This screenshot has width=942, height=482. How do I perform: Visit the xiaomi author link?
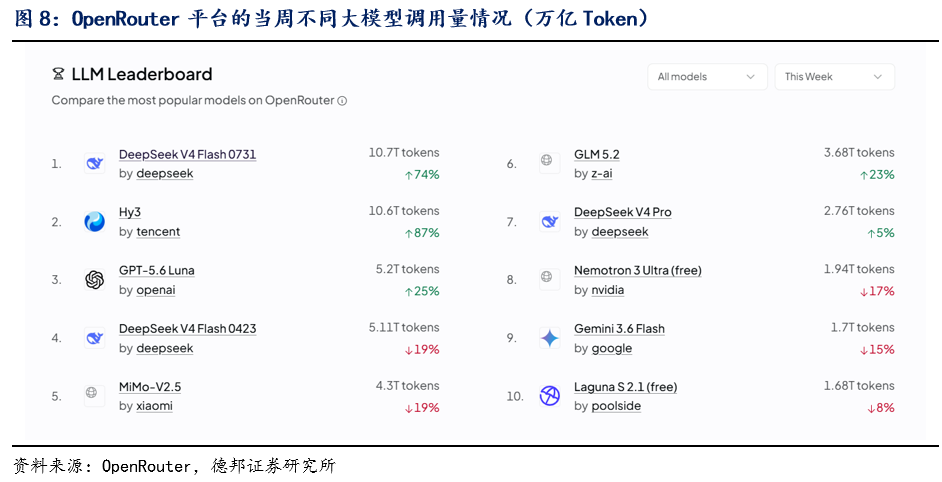[154, 406]
